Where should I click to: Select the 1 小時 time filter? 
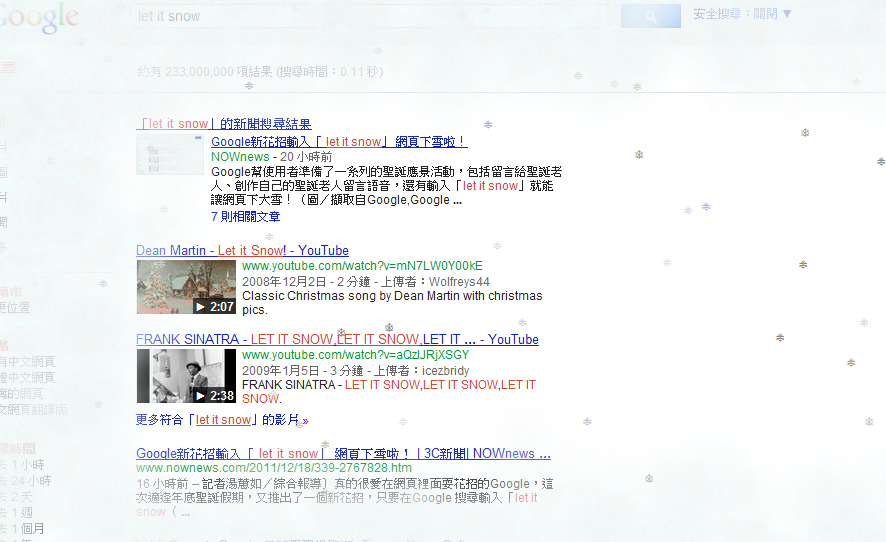(x=23, y=465)
